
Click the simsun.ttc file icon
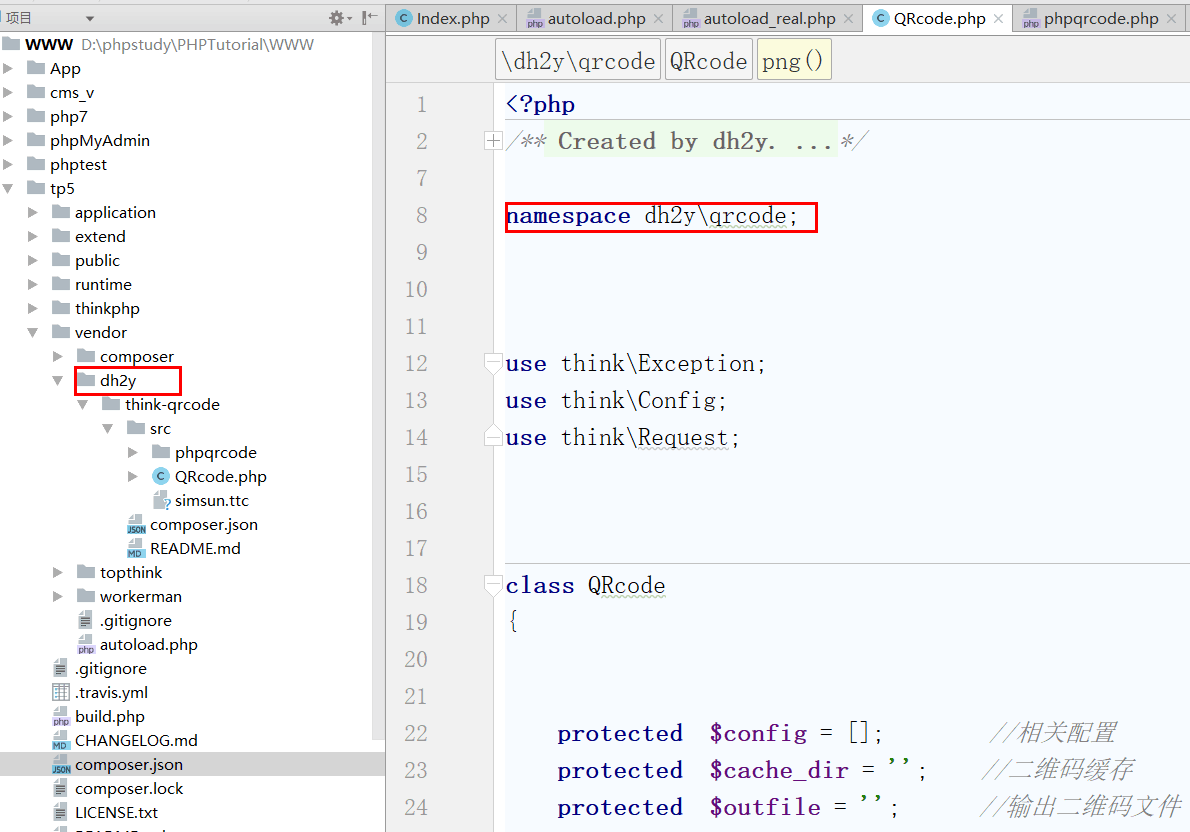[x=161, y=500]
